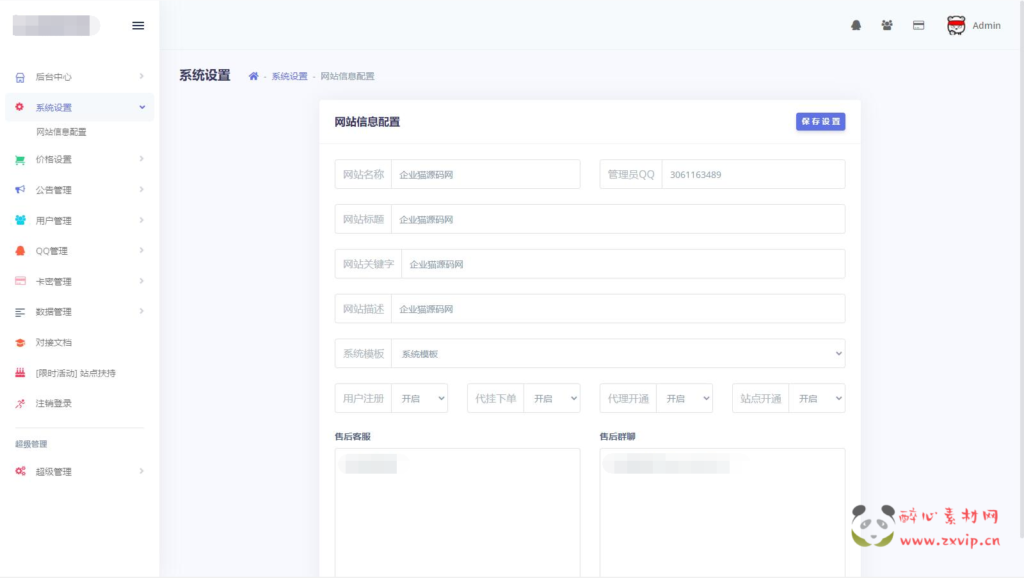Click 注销登录 link in sidebar
The width and height of the screenshot is (1024, 578).
[54, 404]
